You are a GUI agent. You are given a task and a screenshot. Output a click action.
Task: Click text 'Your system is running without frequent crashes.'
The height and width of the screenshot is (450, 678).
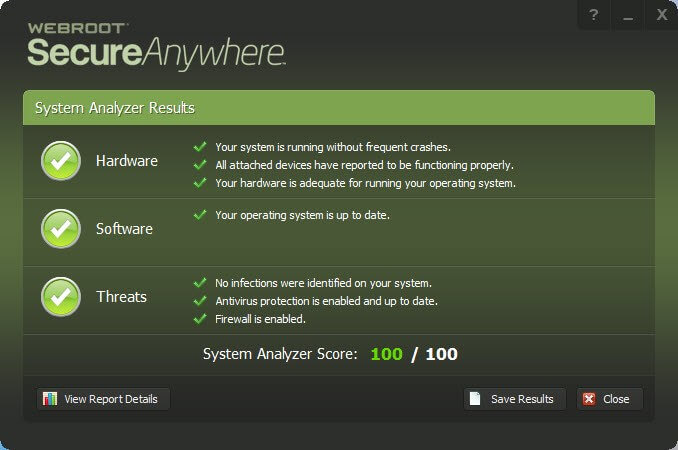pyautogui.click(x=333, y=147)
